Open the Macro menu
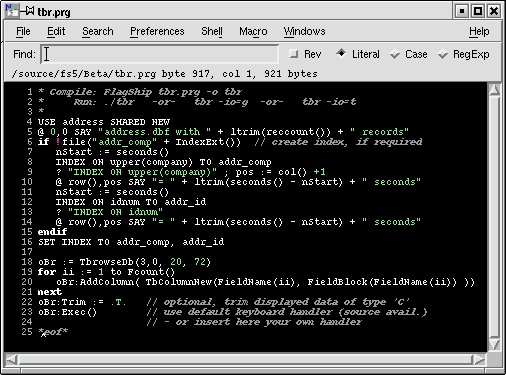The width and height of the screenshot is (506, 375). pos(253,31)
